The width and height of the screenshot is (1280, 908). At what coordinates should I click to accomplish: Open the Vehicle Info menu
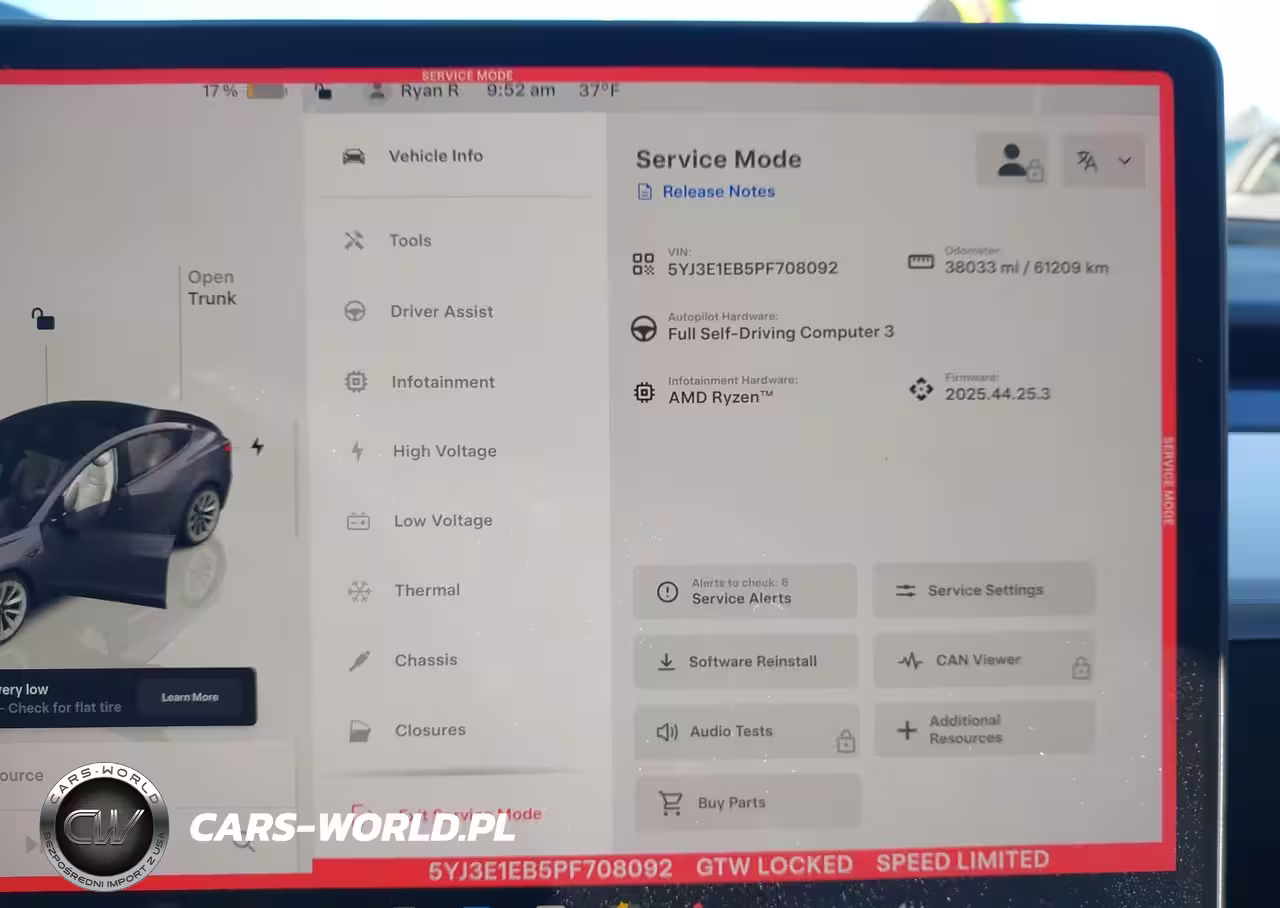point(435,156)
